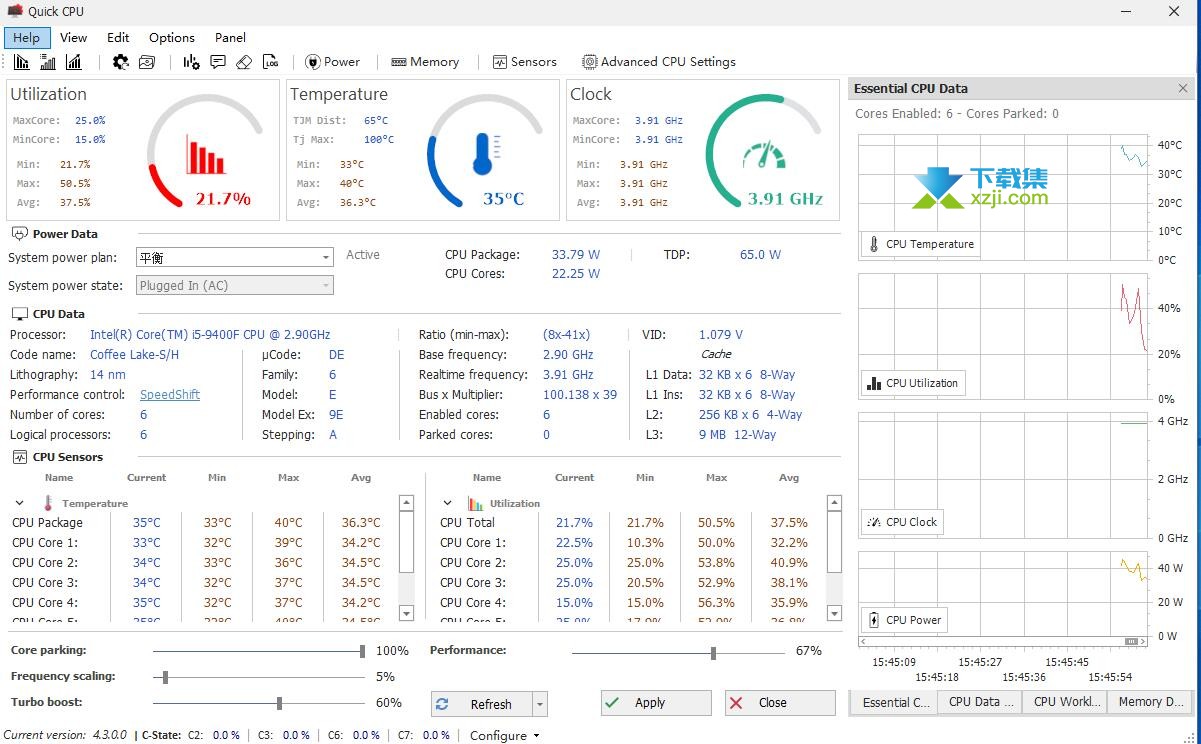The image size is (1201, 744).
Task: Click the thermometer icon beside Temperature sensor header
Action: (x=48, y=503)
